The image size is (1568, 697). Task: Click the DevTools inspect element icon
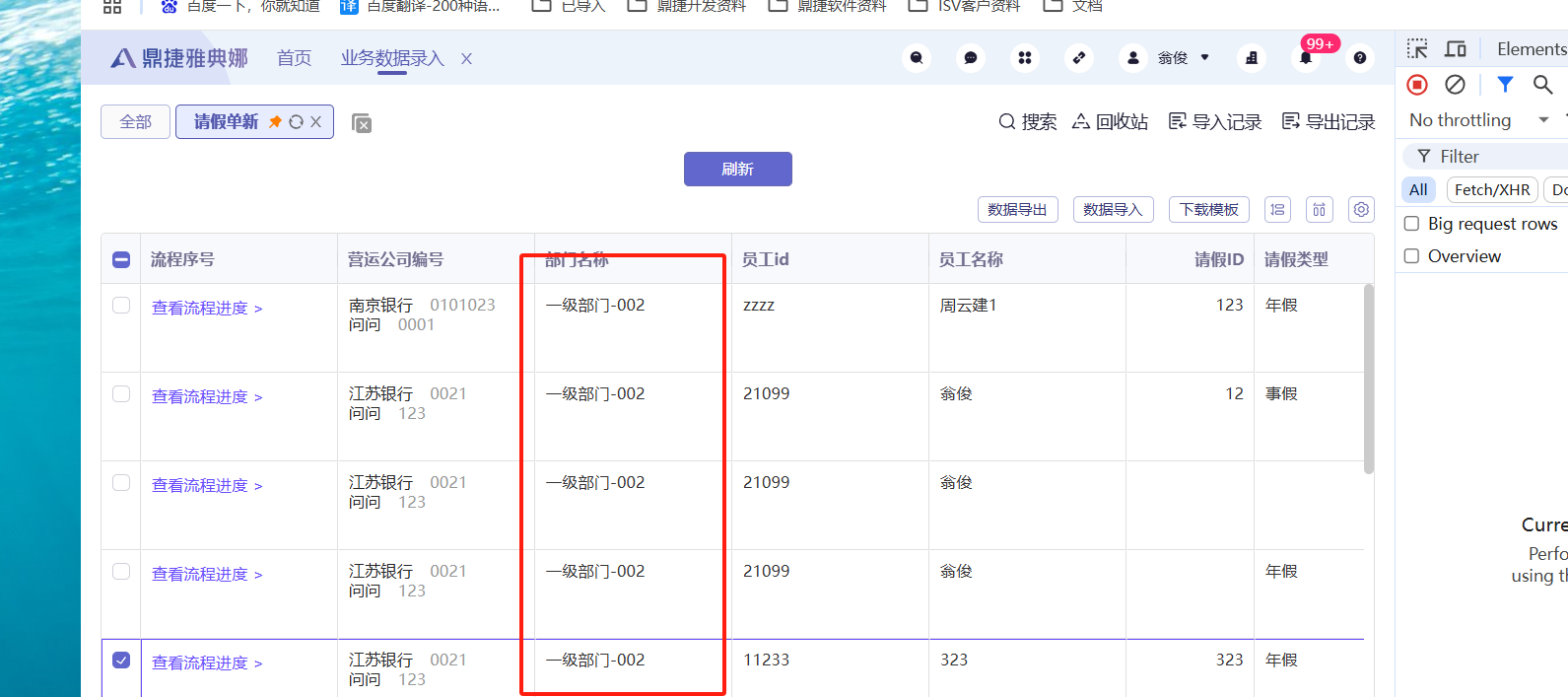[x=1417, y=48]
